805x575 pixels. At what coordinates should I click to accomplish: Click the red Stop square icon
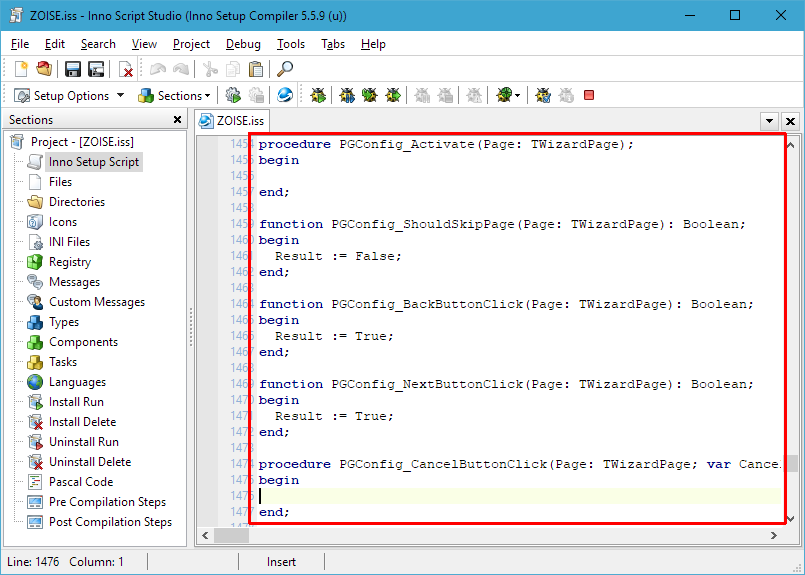coord(589,95)
